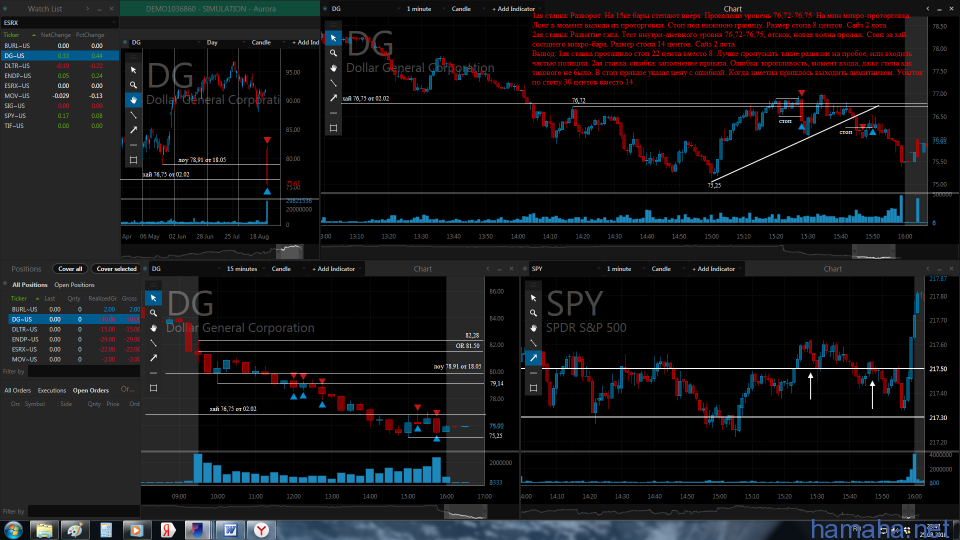
Task: Sort watch list by Ticker column
Action: tap(11, 35)
